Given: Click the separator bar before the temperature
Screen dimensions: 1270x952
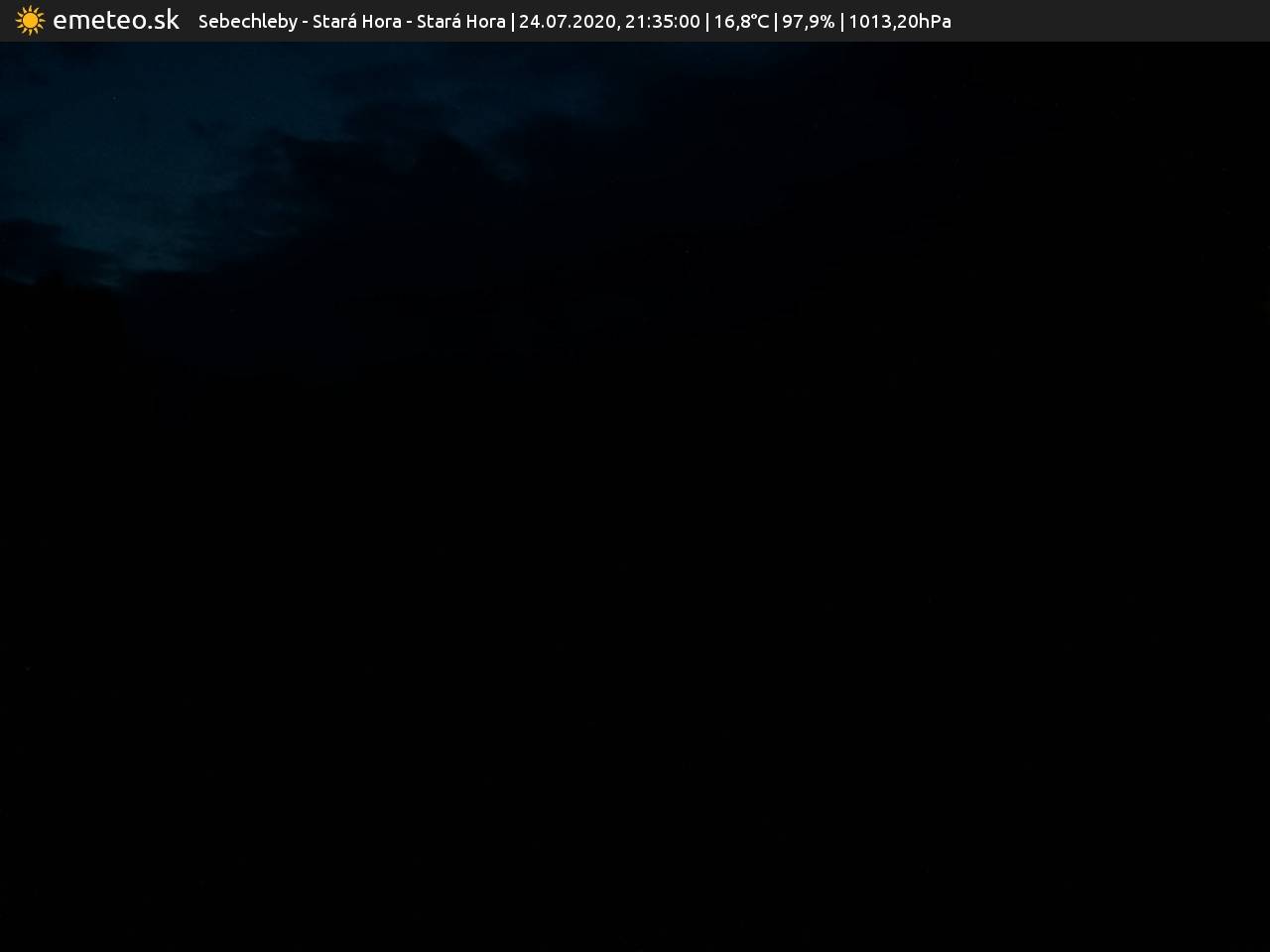Looking at the screenshot, I should (x=707, y=22).
